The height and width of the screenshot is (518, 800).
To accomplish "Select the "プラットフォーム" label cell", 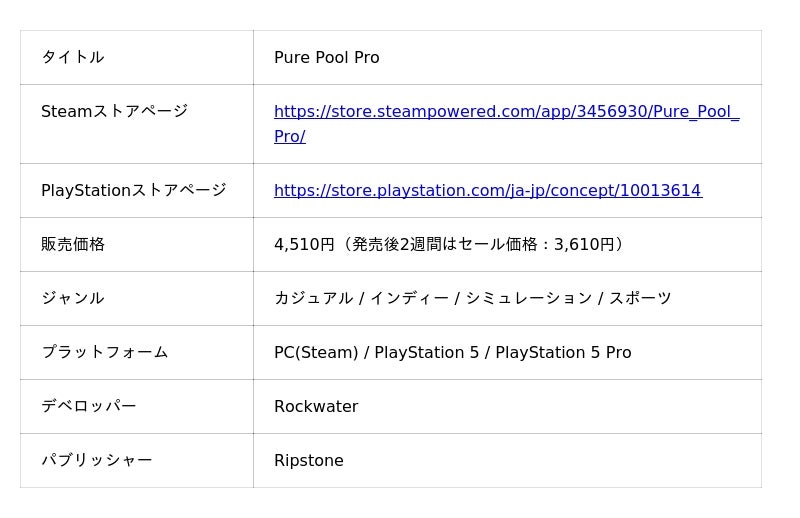I will point(104,352).
